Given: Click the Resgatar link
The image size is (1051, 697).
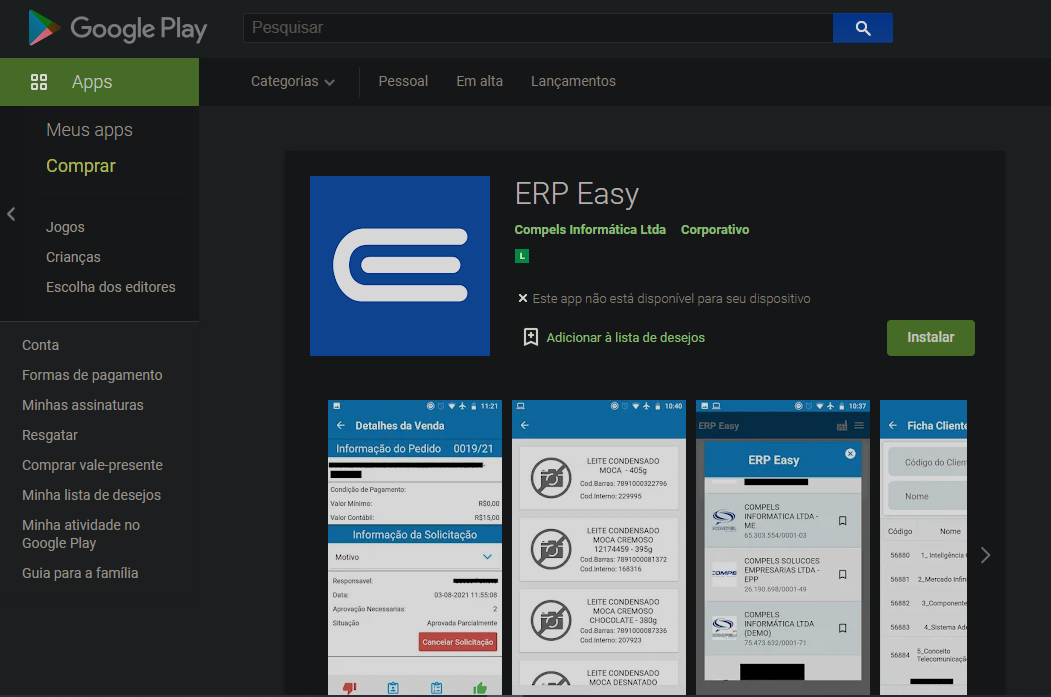Looking at the screenshot, I should [x=50, y=436].
